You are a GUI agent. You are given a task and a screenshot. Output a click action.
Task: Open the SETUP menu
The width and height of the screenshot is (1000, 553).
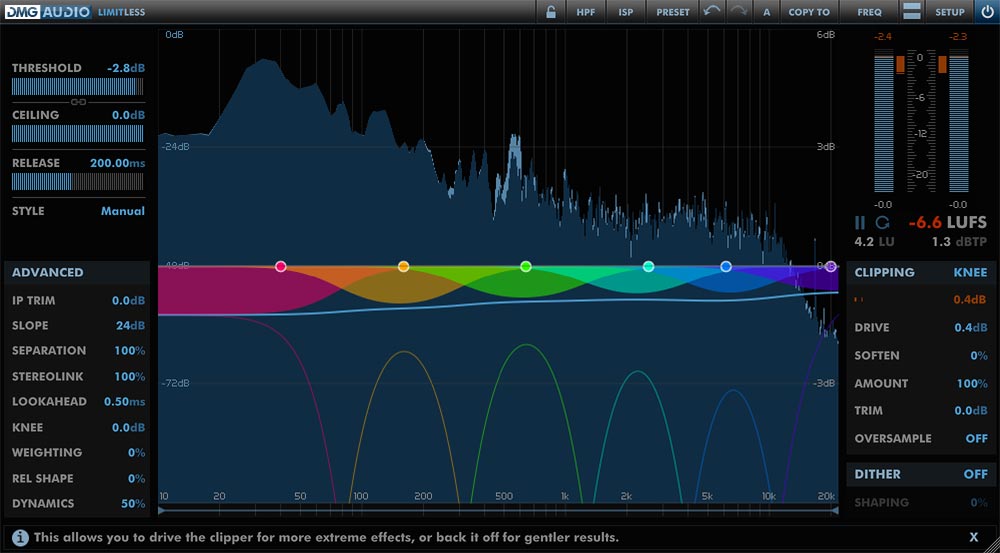pos(950,11)
